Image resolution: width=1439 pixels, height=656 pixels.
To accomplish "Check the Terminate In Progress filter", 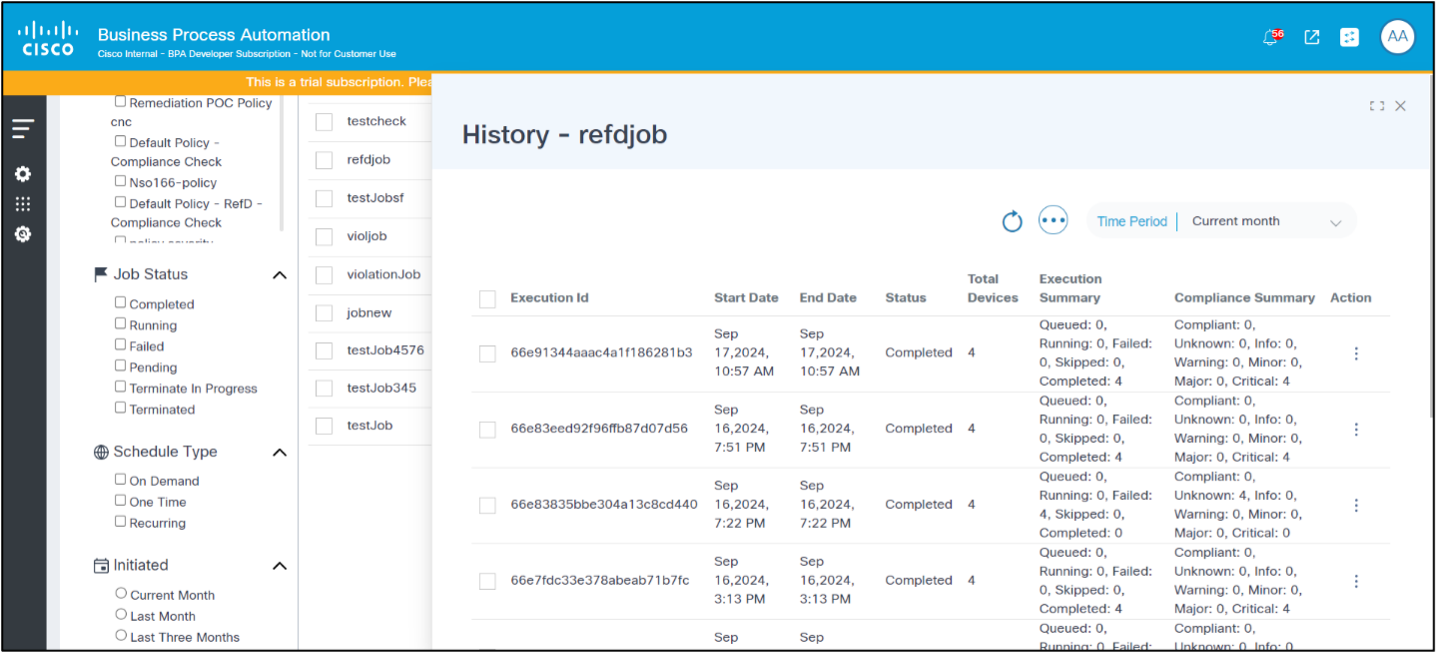I will click(x=121, y=386).
